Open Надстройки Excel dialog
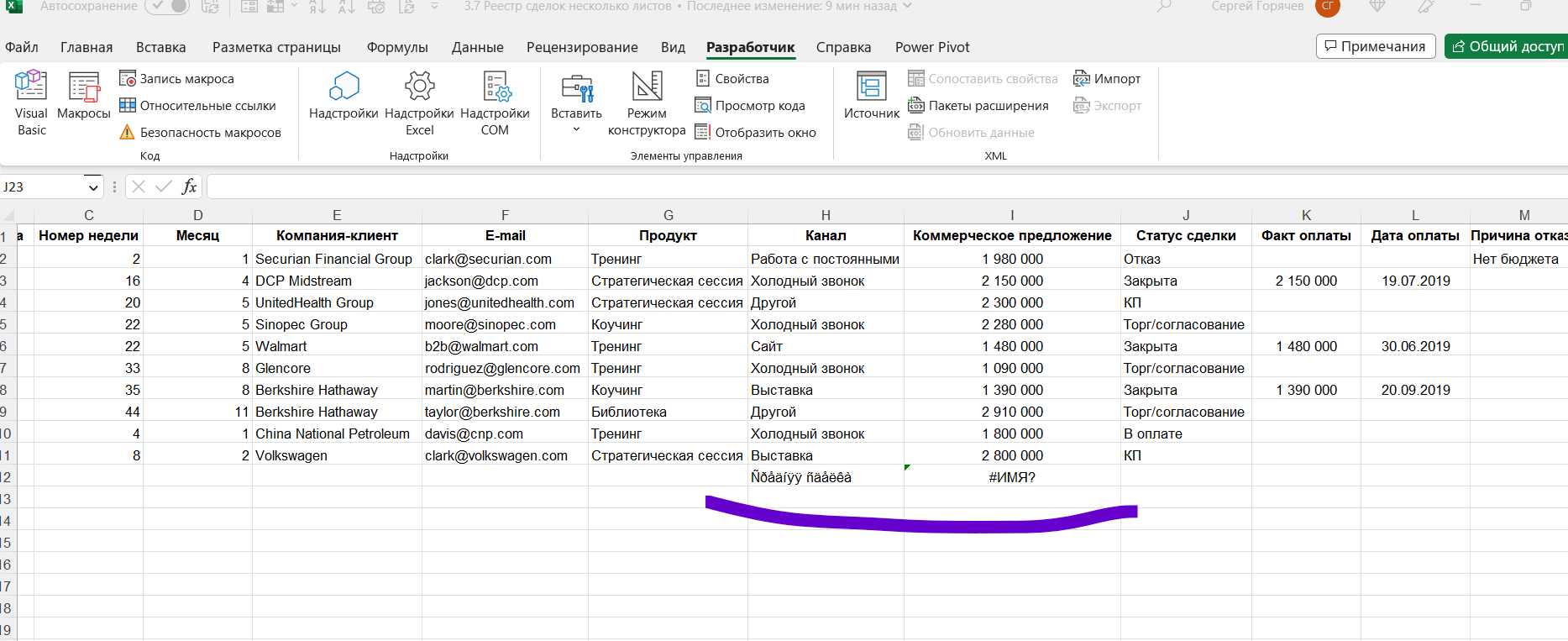The width and height of the screenshot is (1568, 641). click(x=419, y=103)
